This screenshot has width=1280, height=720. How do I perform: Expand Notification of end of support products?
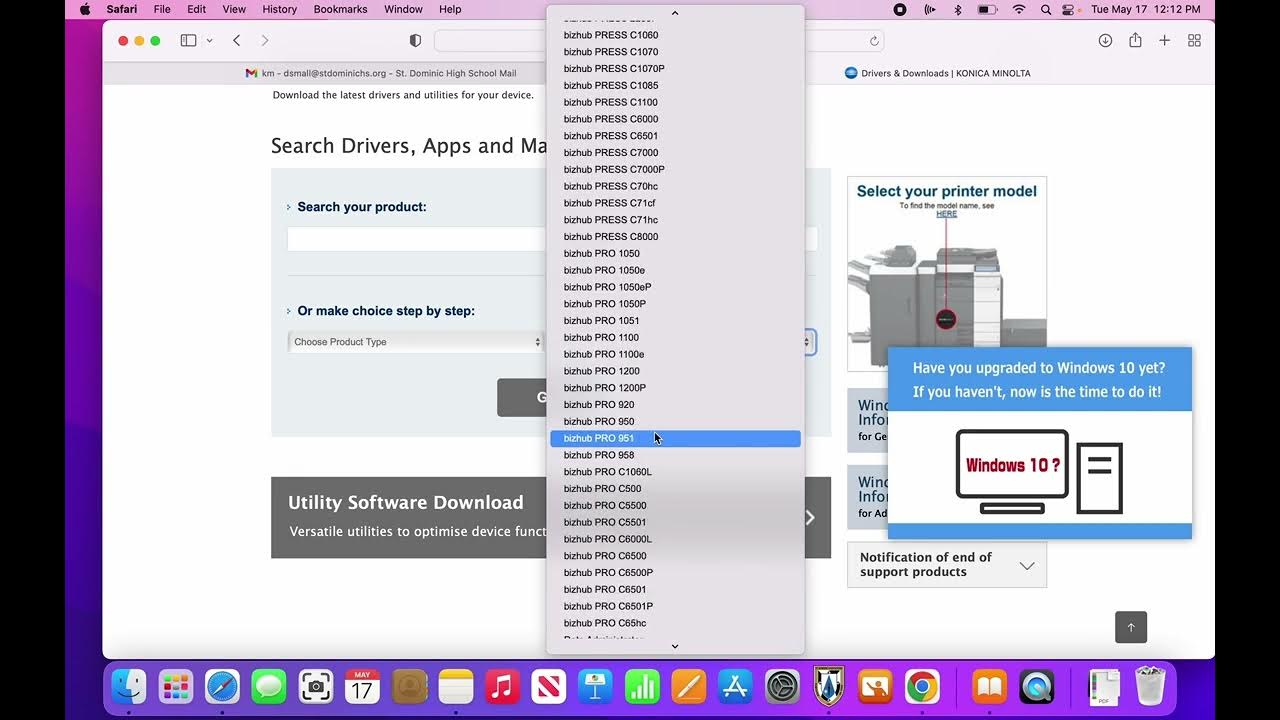click(947, 565)
